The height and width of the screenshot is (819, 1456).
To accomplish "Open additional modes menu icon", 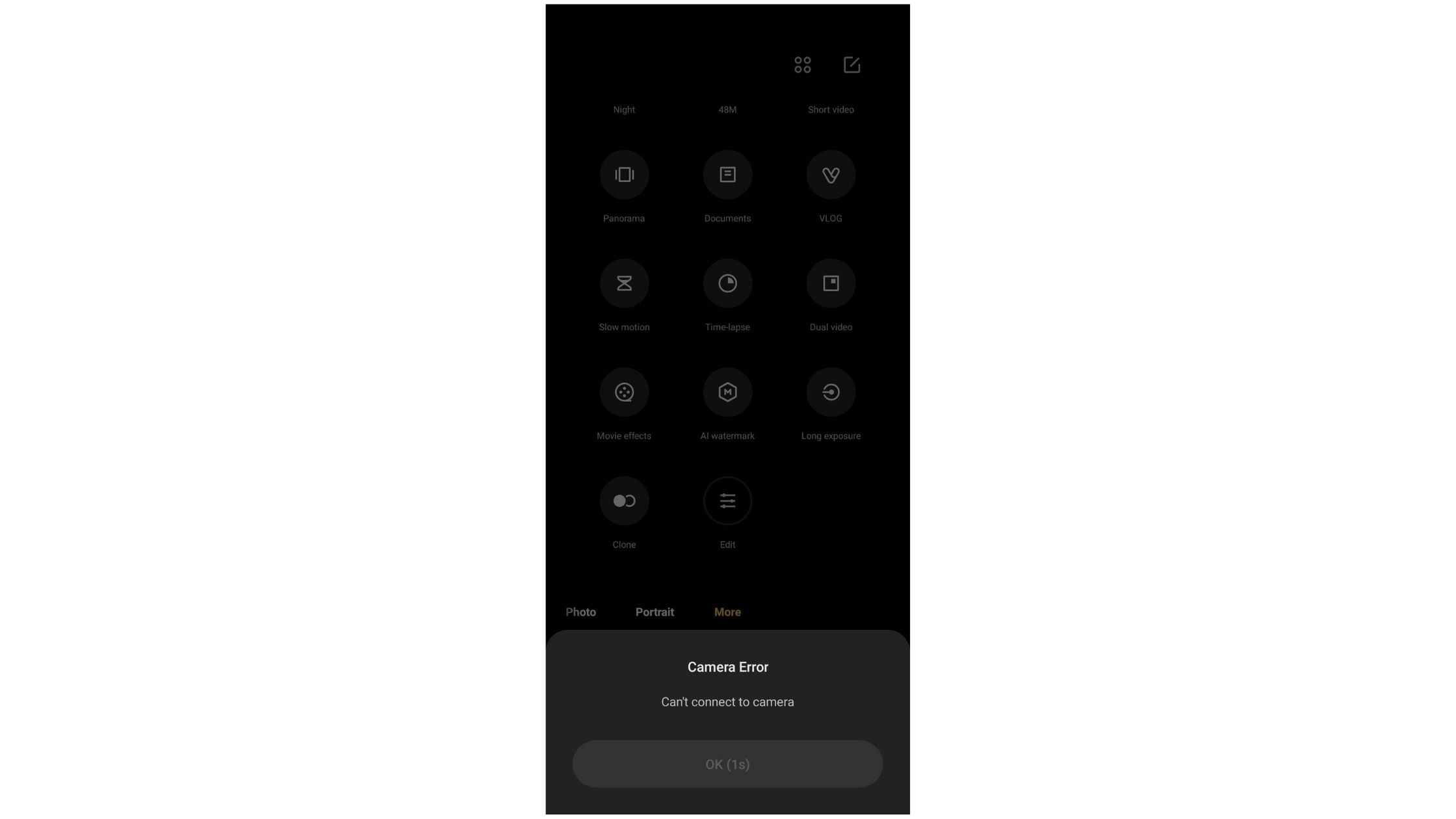I will (x=803, y=64).
